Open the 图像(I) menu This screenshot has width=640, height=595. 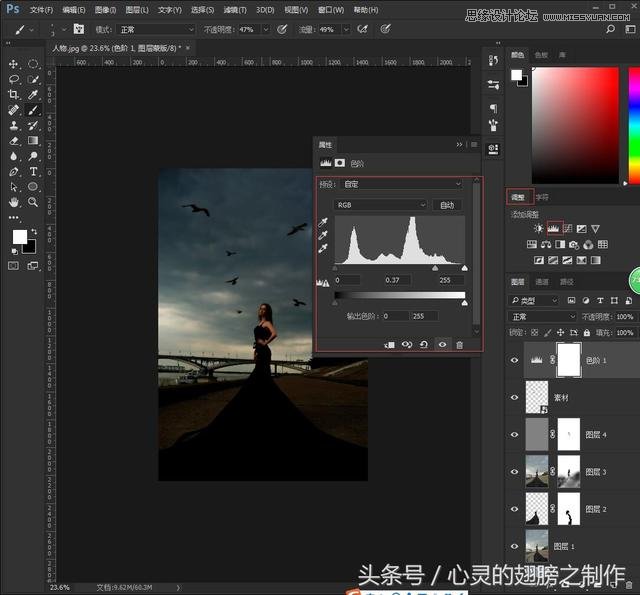[103, 9]
